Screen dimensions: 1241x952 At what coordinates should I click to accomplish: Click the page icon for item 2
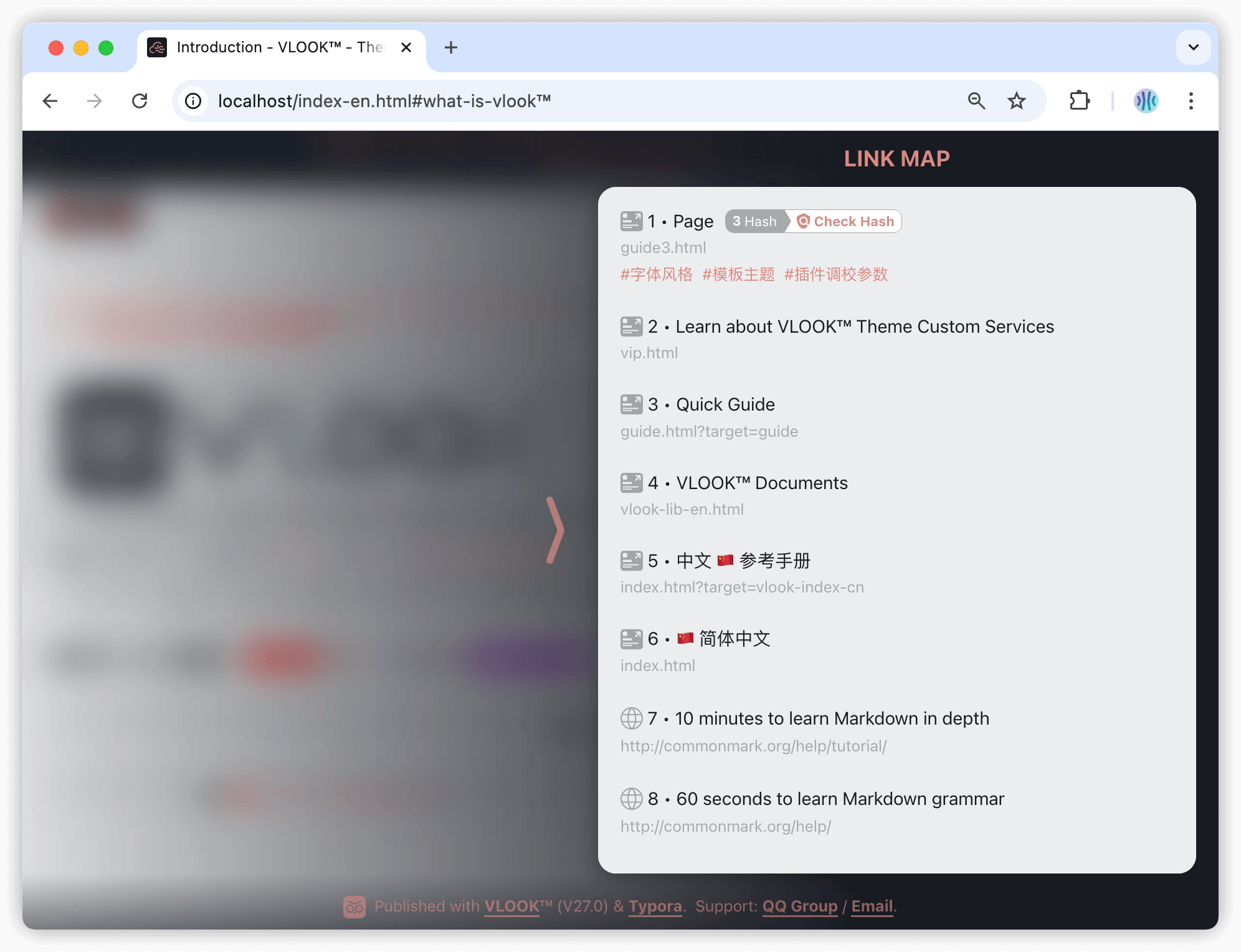[x=630, y=326]
